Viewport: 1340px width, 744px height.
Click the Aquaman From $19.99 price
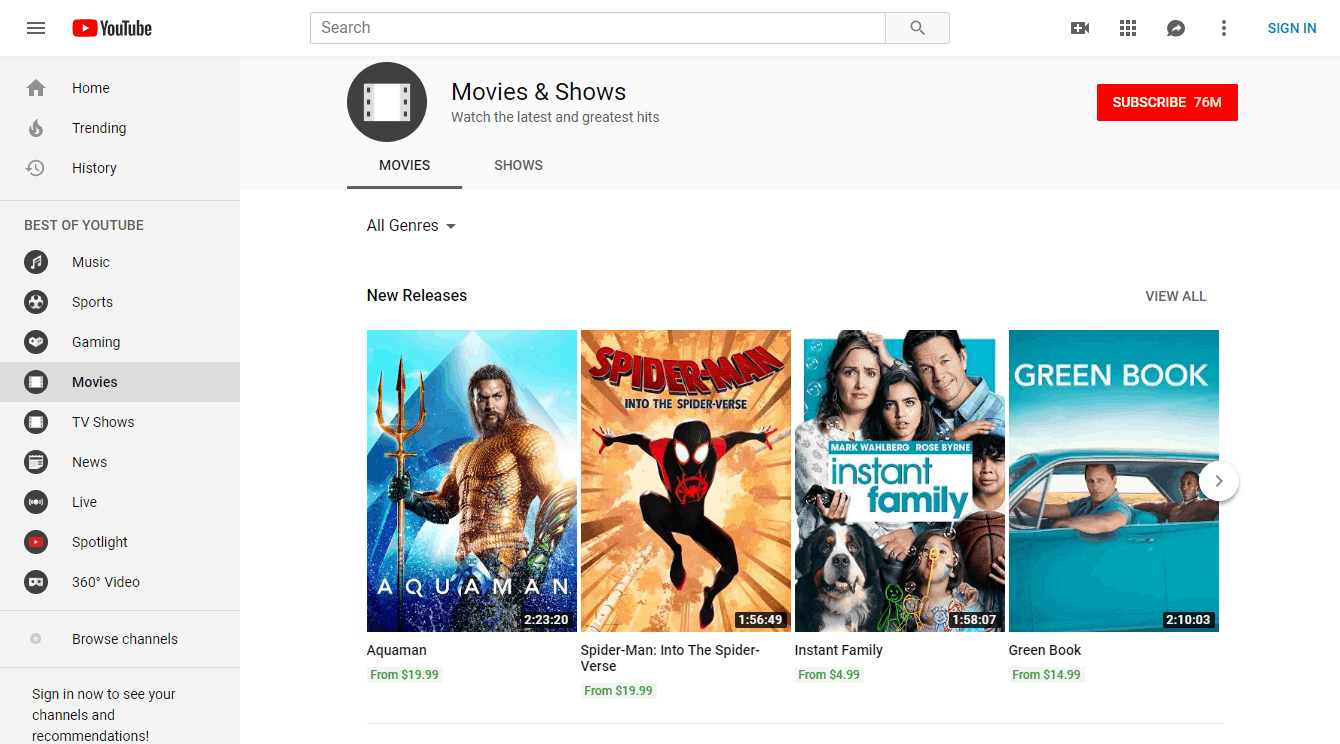point(404,675)
